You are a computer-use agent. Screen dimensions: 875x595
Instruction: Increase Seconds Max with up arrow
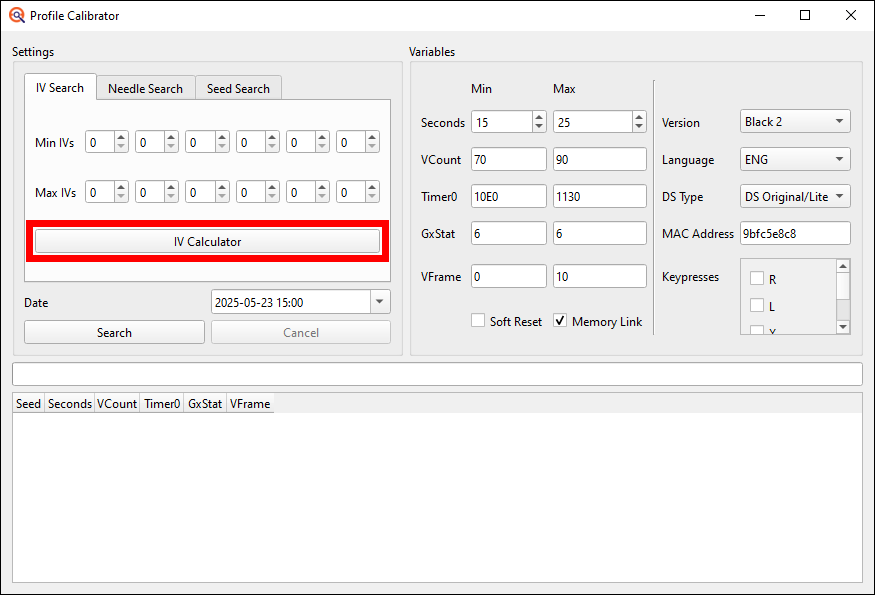pyautogui.click(x=639, y=117)
